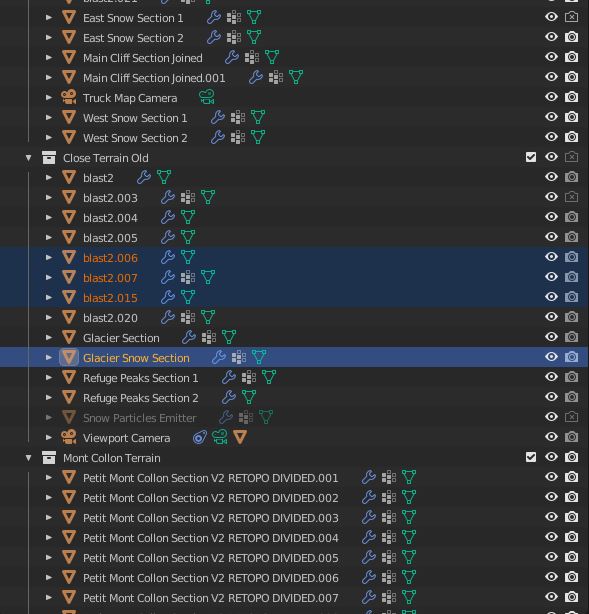589x614 pixels.
Task: Click the particle system icon on Main Cliff Section Joined
Action: 252,58
